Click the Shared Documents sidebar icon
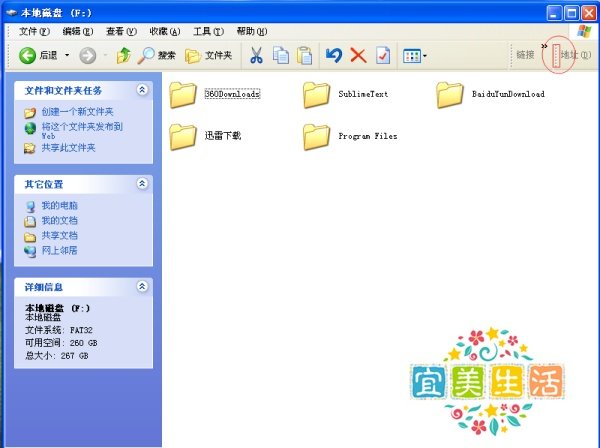Screen dimensions: 600x448 point(30,237)
